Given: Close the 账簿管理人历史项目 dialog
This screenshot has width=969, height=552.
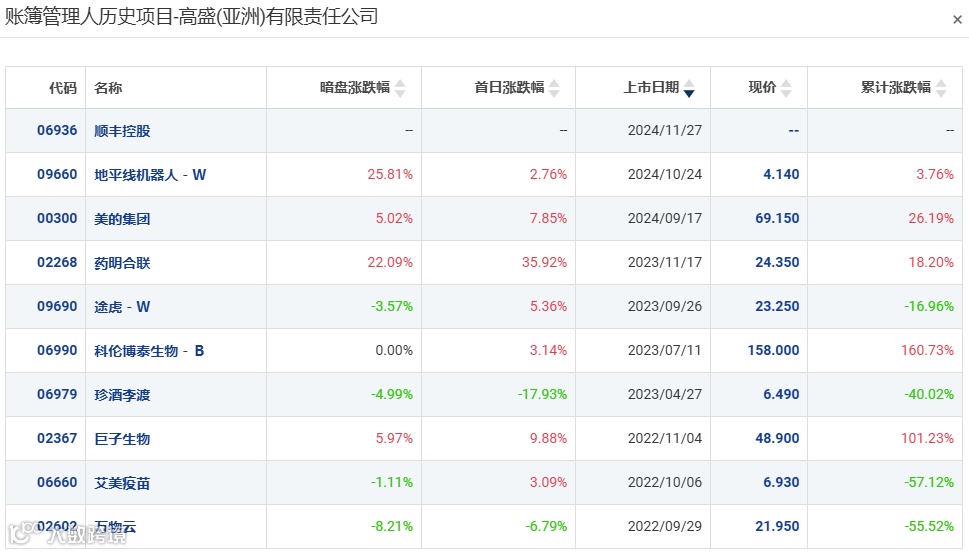Looking at the screenshot, I should (957, 20).
